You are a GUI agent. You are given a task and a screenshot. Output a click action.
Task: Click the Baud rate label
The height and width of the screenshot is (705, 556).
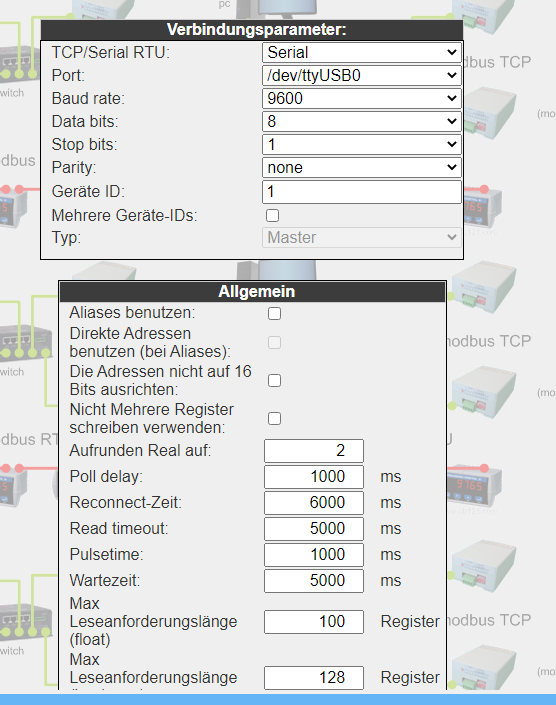[x=88, y=98]
